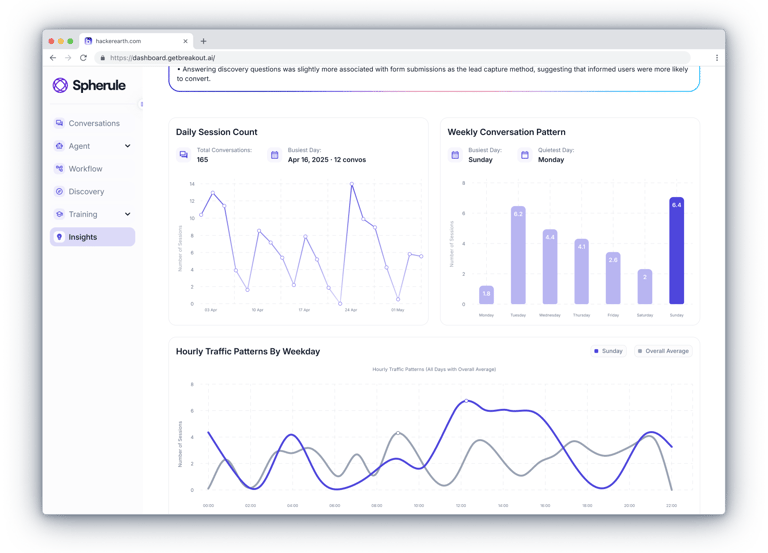This screenshot has width=768, height=553.
Task: Close the hackerearth.com tab
Action: 185,41
